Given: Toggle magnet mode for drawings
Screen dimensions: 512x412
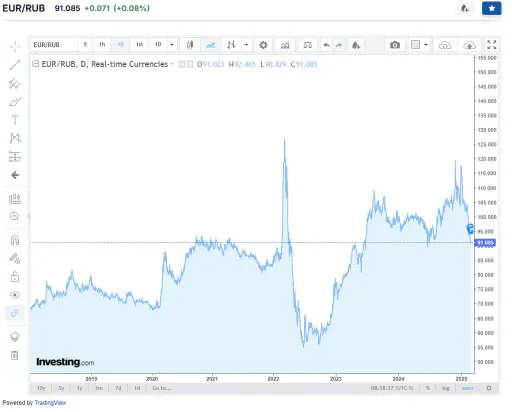Looking at the screenshot, I should point(15,240).
